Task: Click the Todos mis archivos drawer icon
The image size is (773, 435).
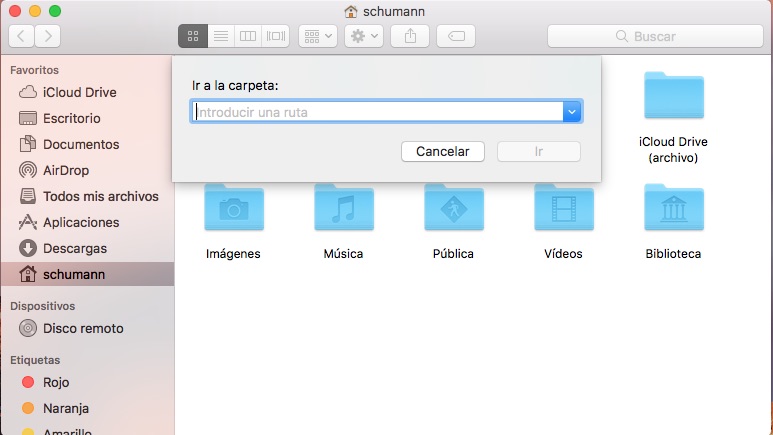Action: coord(28,196)
